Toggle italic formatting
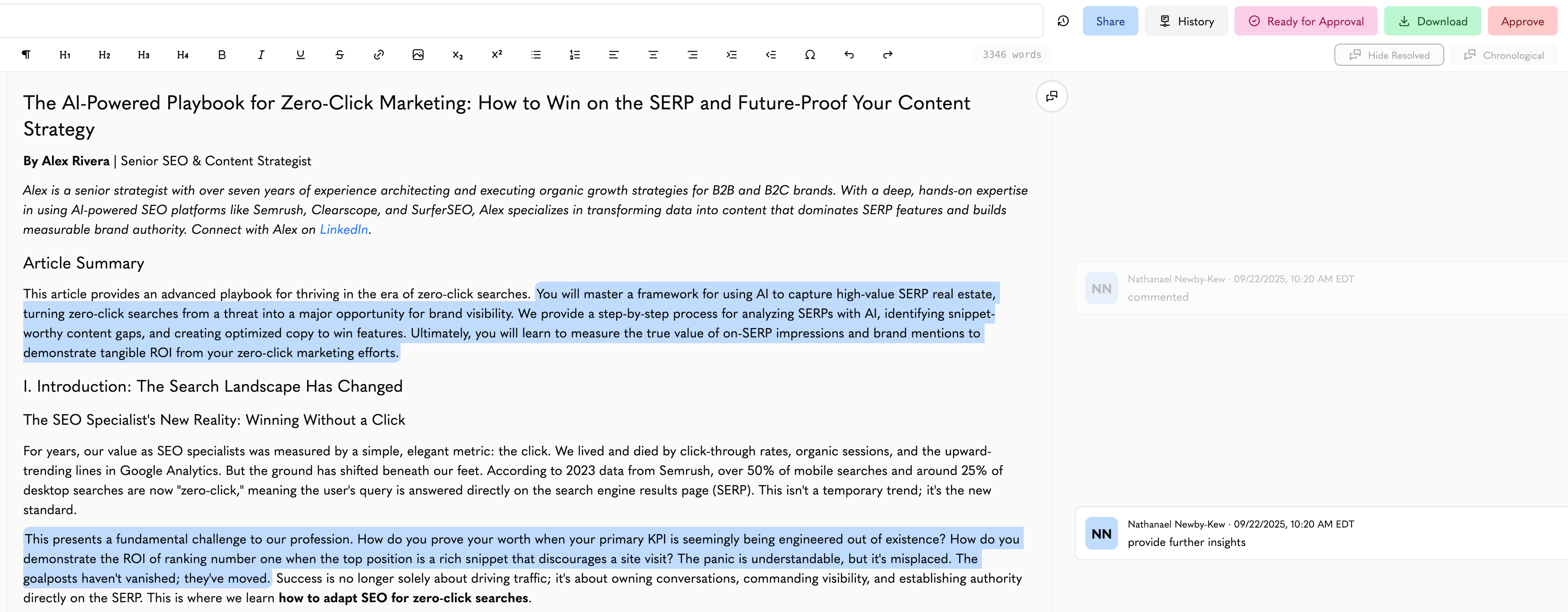The image size is (1568, 612). coord(261,55)
